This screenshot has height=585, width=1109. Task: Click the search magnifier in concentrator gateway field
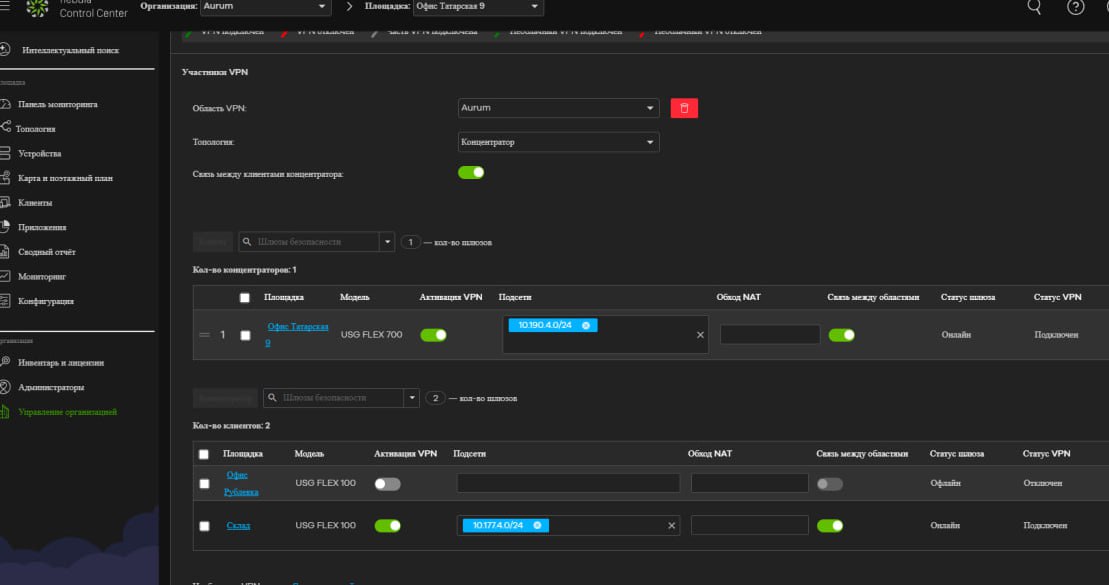(247, 242)
